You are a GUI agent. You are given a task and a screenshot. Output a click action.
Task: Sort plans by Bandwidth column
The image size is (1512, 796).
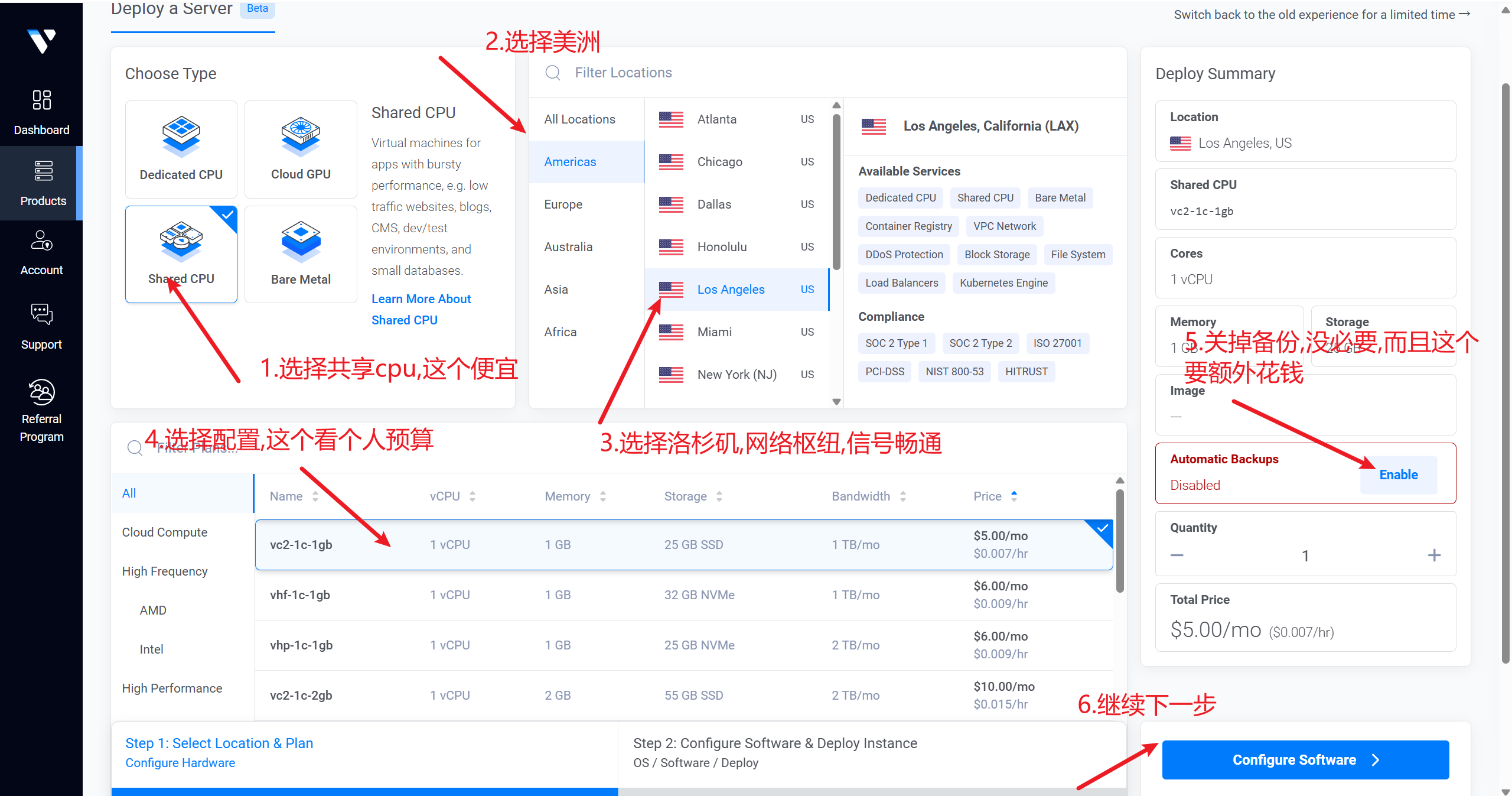869,496
